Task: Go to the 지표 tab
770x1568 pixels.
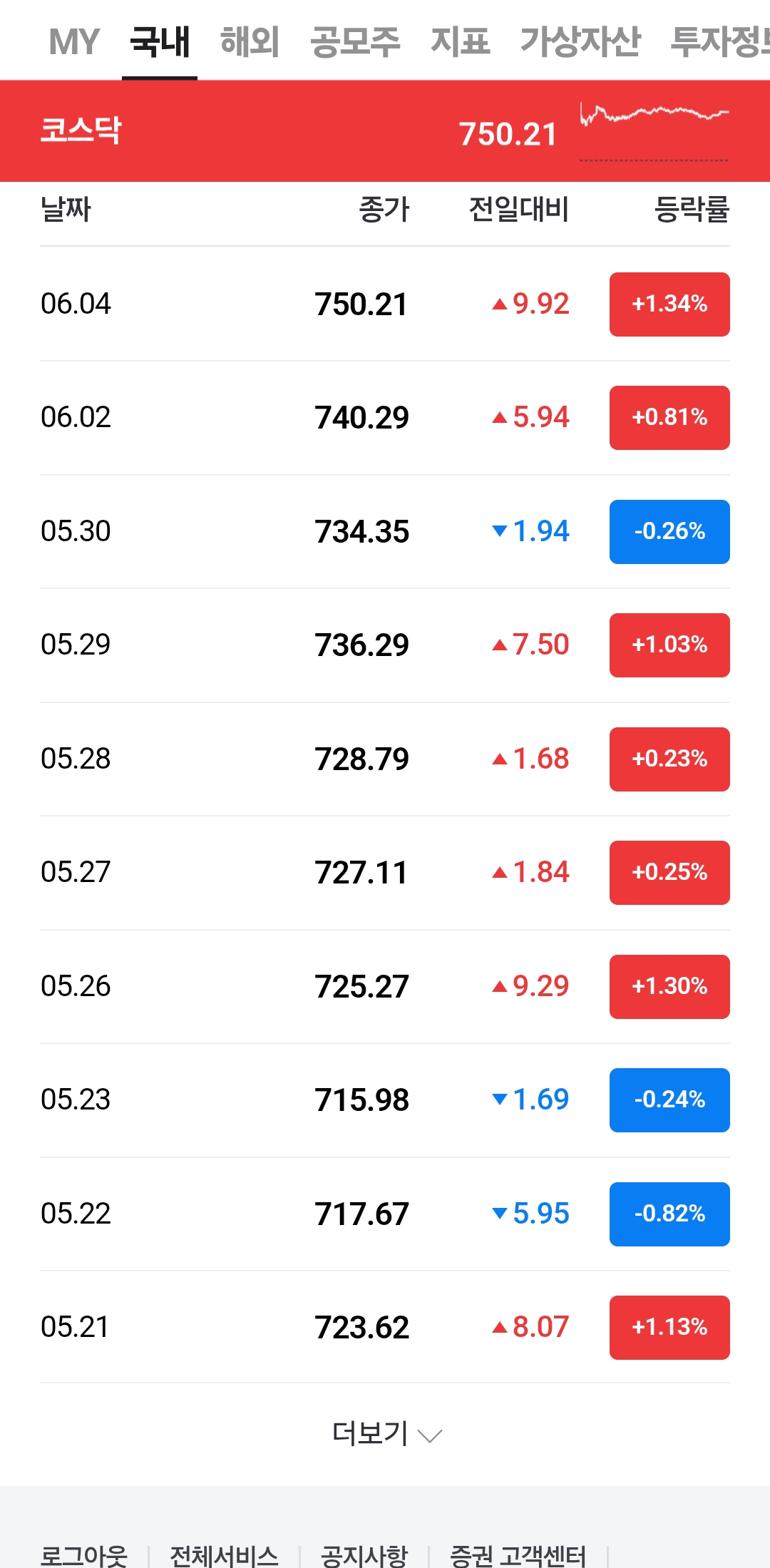Action: tap(460, 41)
